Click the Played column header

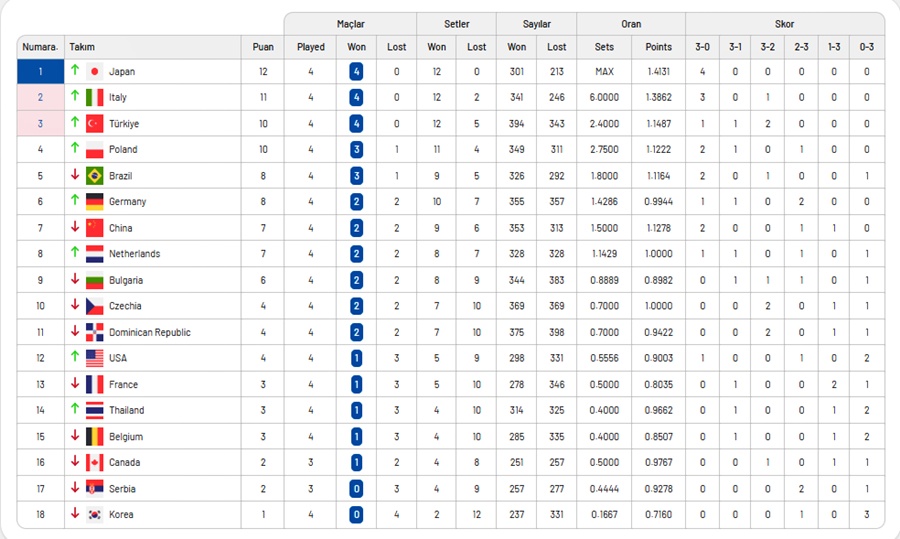[311, 47]
